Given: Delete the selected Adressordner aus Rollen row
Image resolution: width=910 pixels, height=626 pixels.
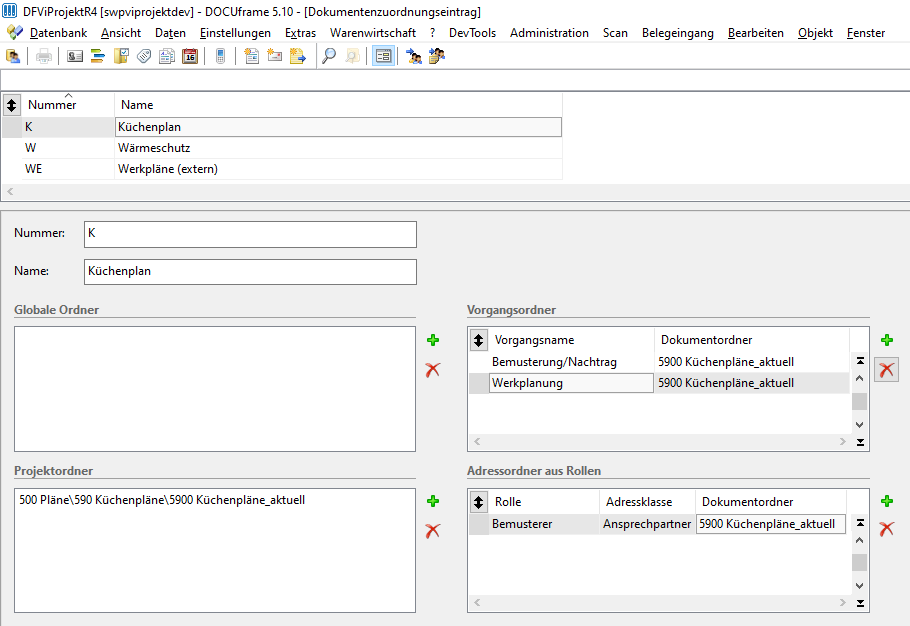Looking at the screenshot, I should [x=887, y=529].
